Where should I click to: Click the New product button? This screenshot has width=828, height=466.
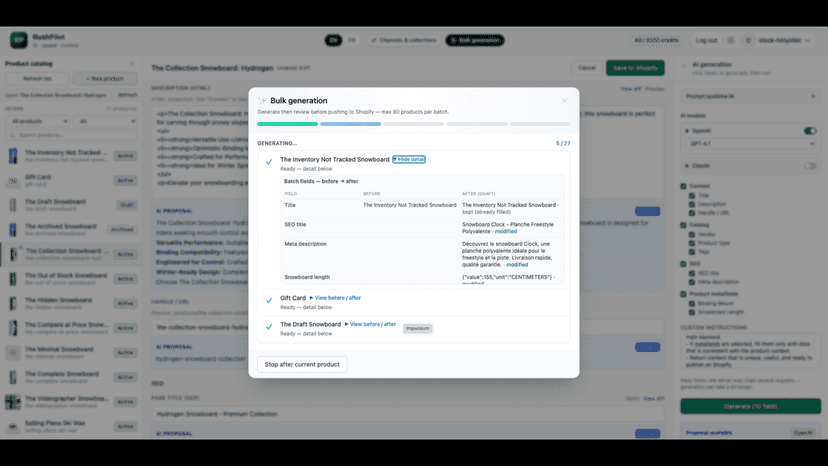click(x=105, y=79)
